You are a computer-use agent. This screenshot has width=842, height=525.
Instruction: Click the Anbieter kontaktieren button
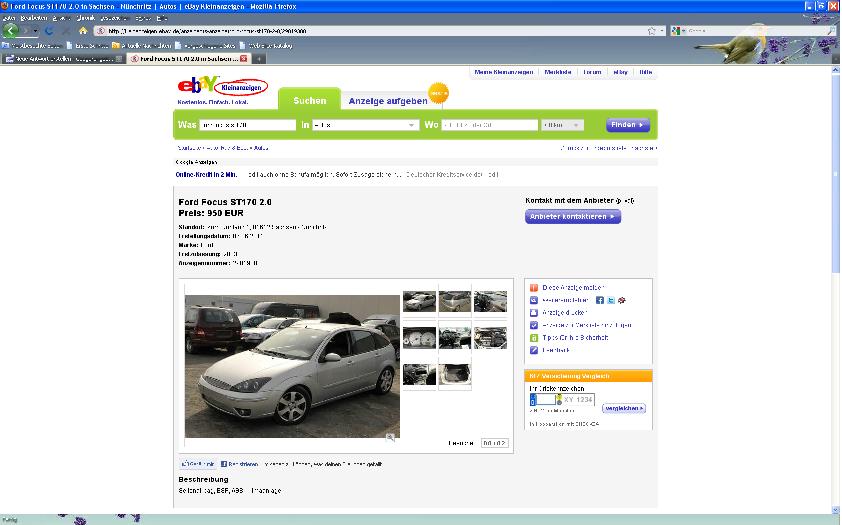573,216
